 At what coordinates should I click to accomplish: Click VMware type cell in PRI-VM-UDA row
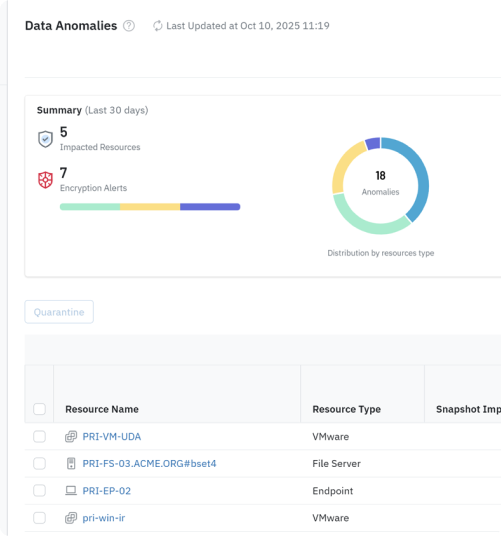[x=330, y=437]
